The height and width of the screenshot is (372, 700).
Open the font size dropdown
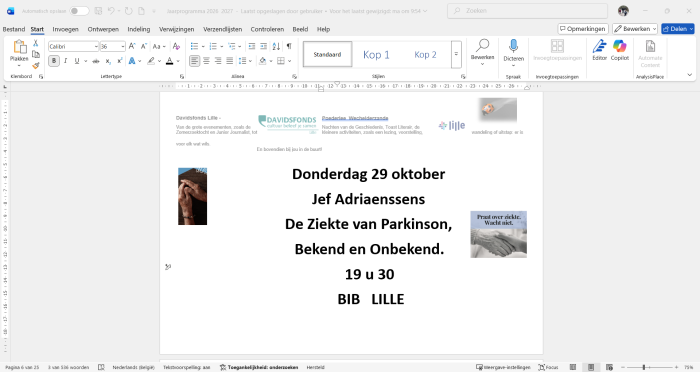pos(123,46)
